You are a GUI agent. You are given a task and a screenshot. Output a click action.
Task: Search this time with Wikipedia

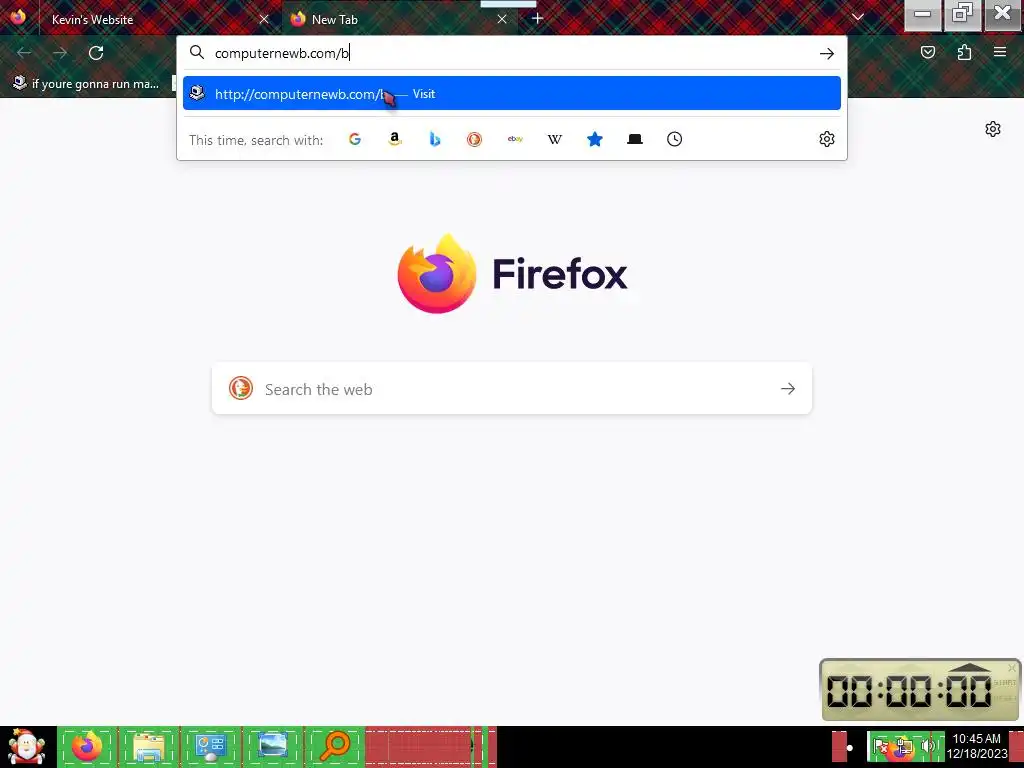[x=554, y=139]
